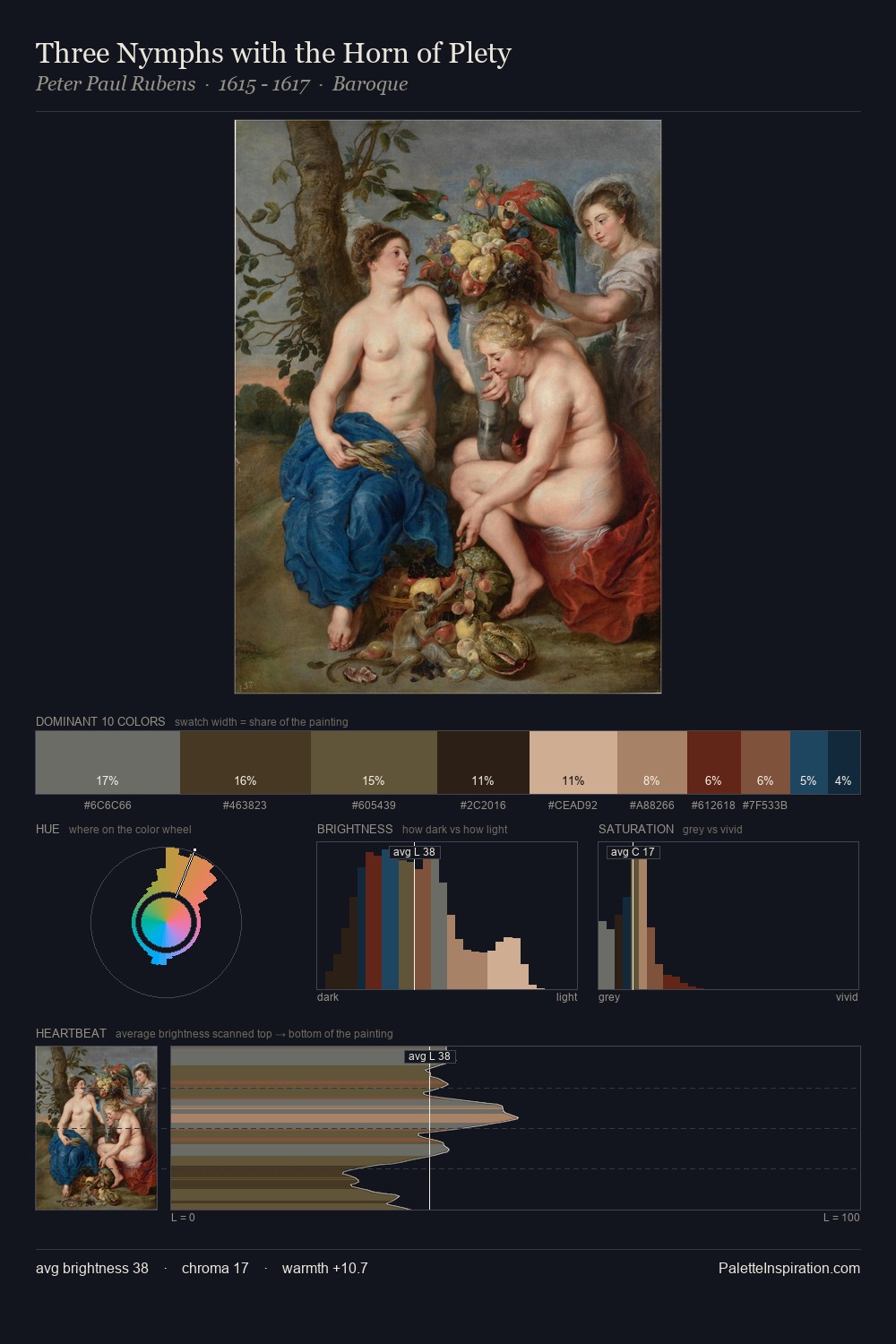
Task: Click the date '1615 - 1617'
Action: (264, 84)
